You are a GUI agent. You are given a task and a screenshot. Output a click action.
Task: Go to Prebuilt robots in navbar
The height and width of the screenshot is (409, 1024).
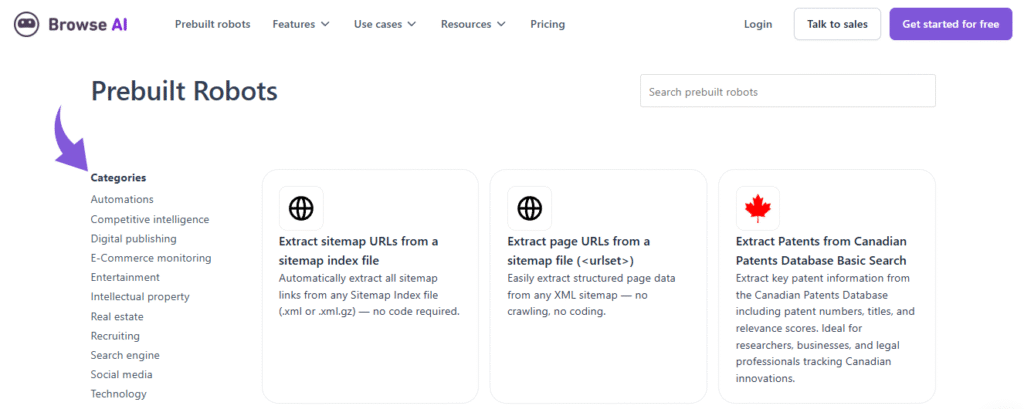(x=212, y=24)
